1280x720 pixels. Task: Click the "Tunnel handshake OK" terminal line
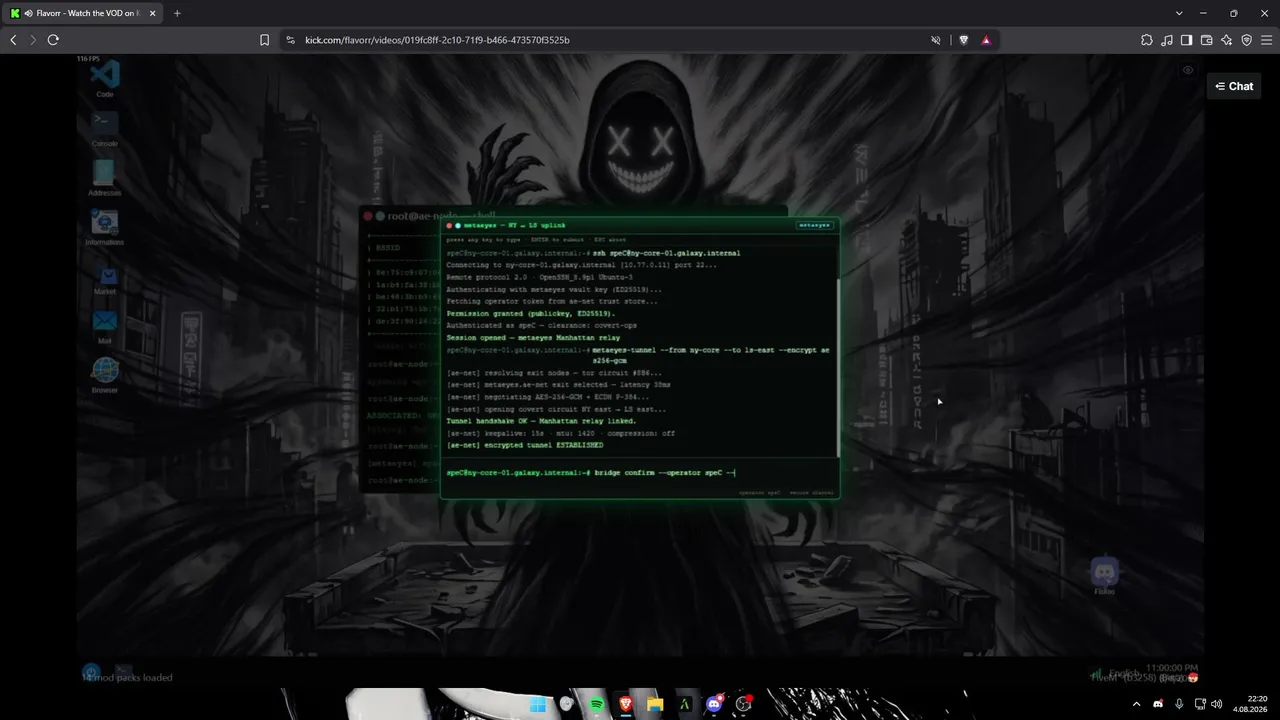click(x=541, y=421)
